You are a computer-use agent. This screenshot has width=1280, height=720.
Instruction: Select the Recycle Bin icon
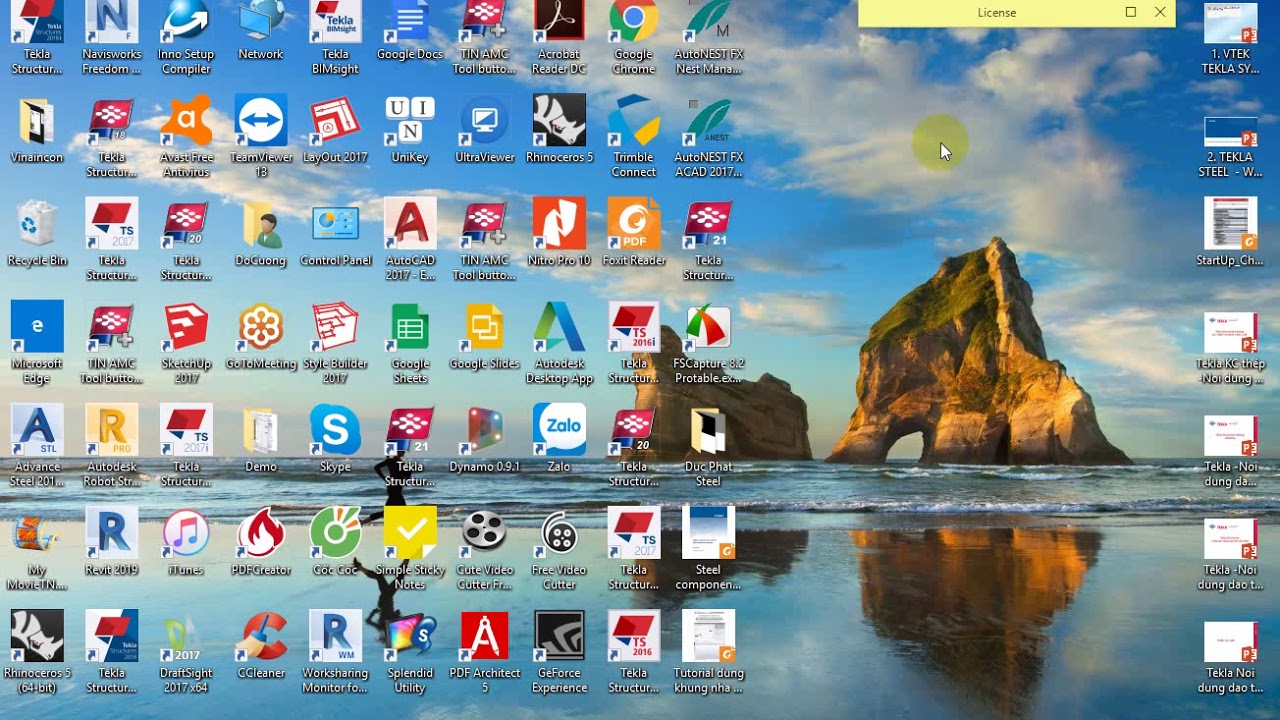(37, 233)
